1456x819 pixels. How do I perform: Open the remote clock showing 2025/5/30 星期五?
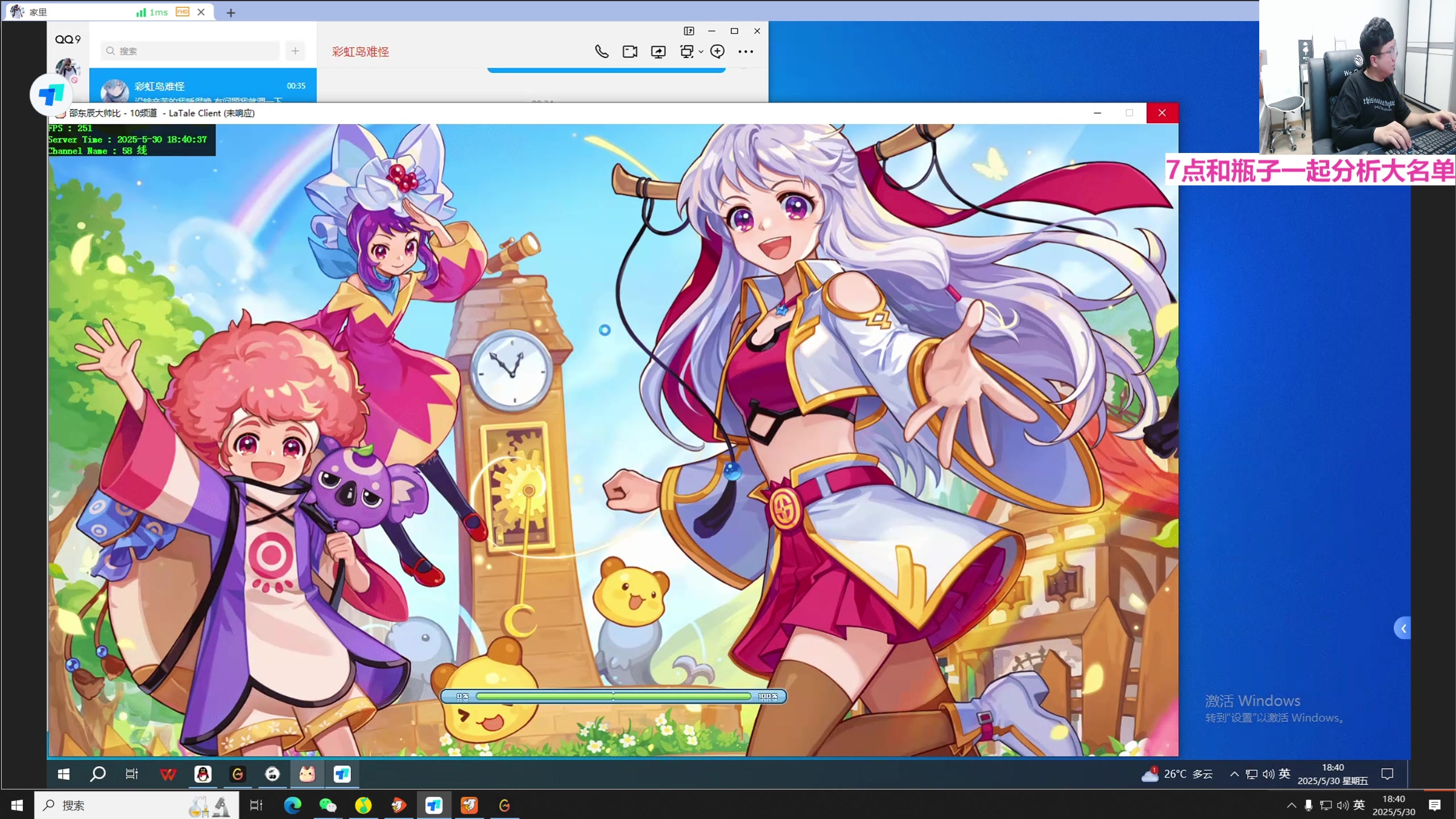pyautogui.click(x=1333, y=774)
